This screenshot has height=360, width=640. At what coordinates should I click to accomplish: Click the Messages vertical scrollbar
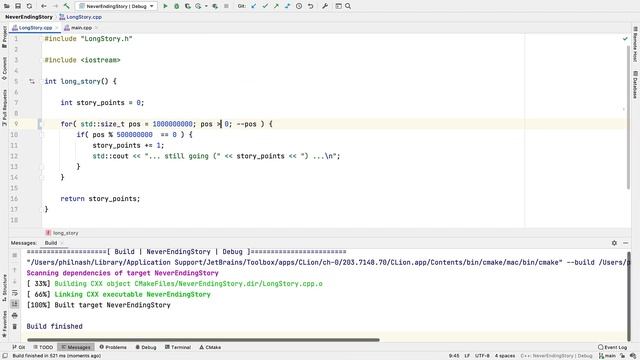[x=629, y=296]
